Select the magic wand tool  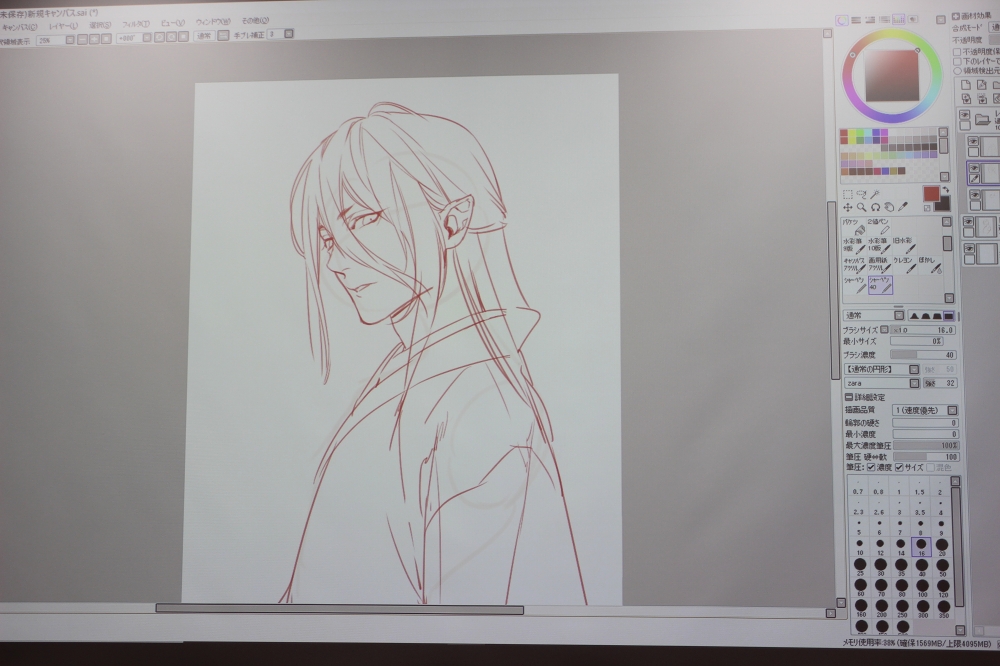[x=876, y=195]
